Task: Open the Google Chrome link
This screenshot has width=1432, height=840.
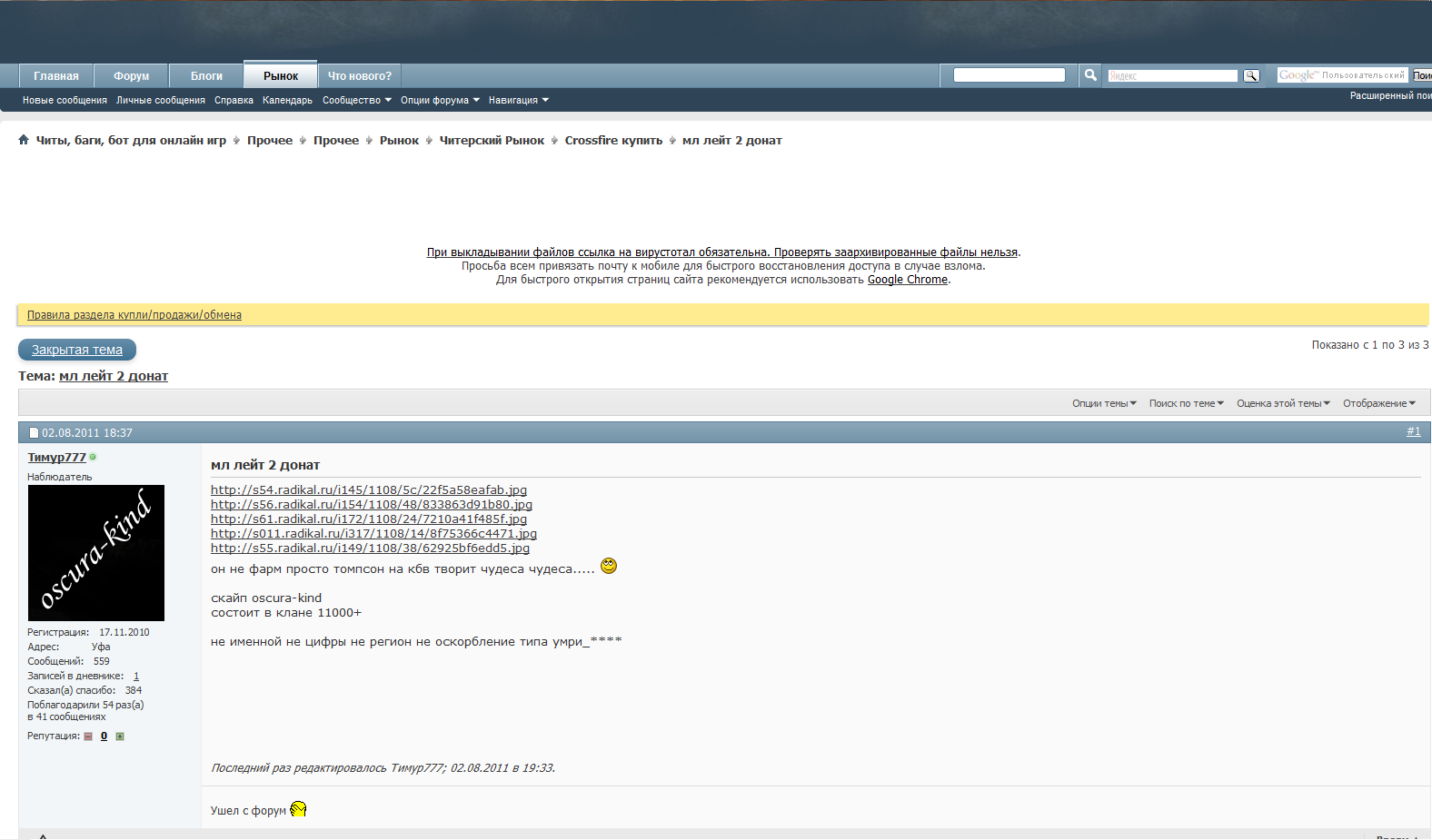Action: tap(908, 280)
